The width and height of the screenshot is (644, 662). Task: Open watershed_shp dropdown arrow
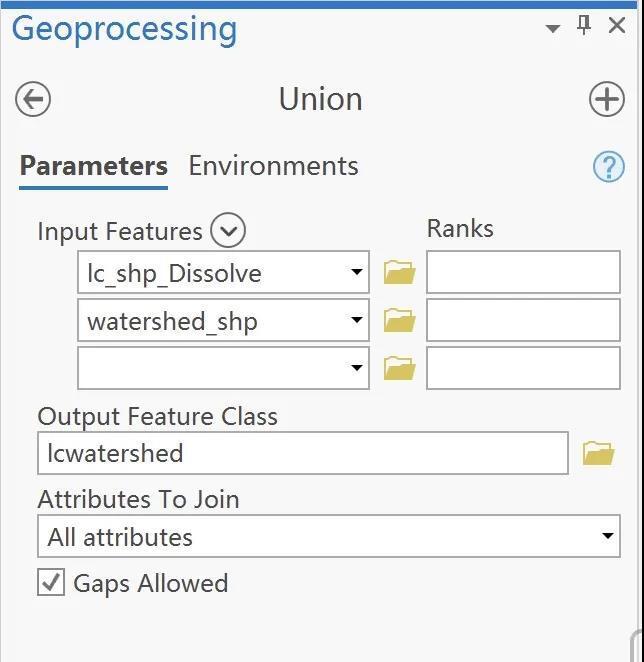(357, 320)
